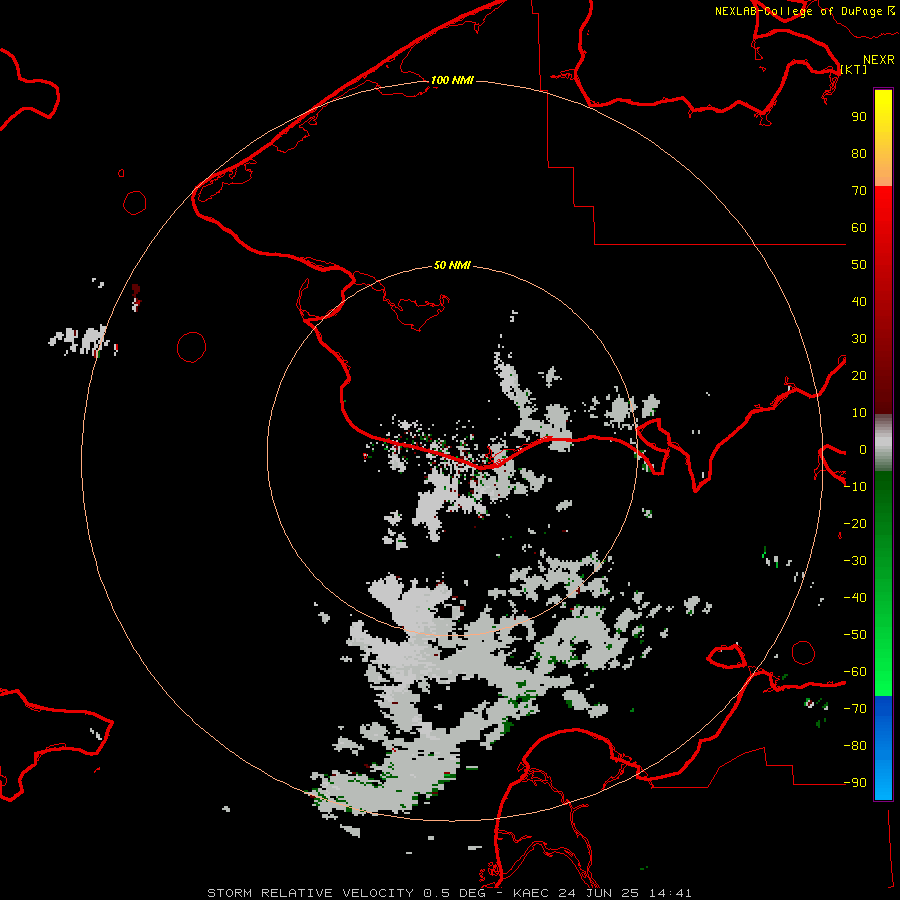Click the 90 value on the velocity scale
900x900 pixels.
pos(859,117)
